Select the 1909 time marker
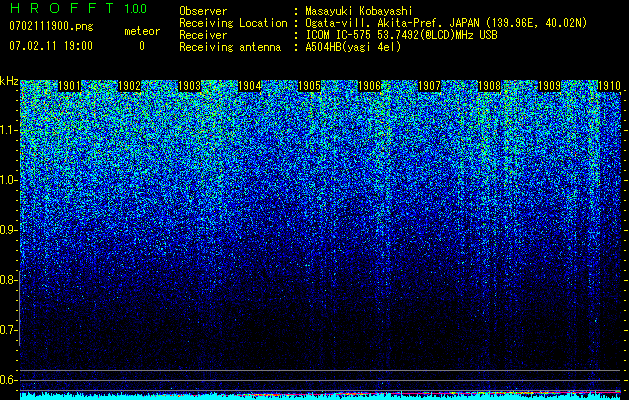The width and height of the screenshot is (629, 400). [549, 86]
